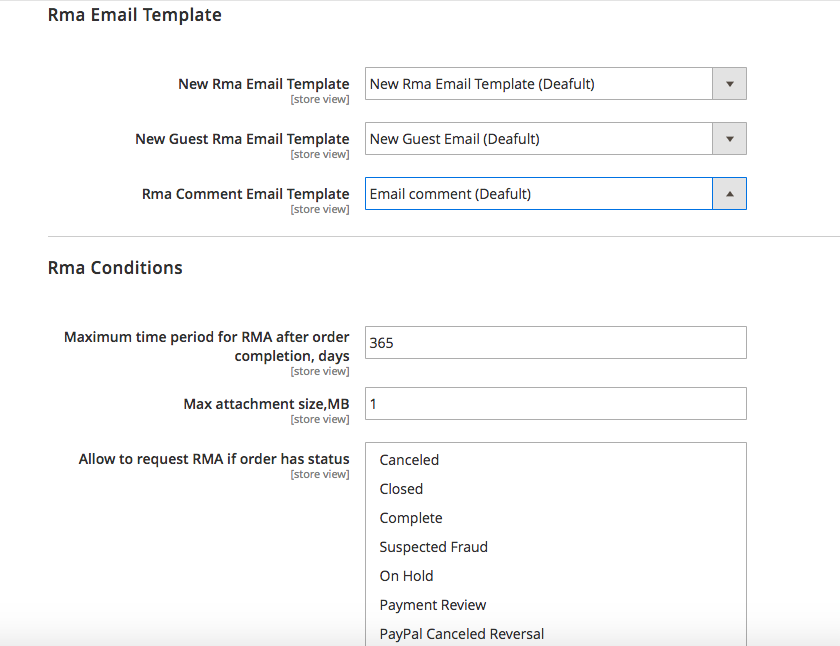Open the New Guest Rma Email Template arrow
This screenshot has width=840, height=646.
click(729, 139)
